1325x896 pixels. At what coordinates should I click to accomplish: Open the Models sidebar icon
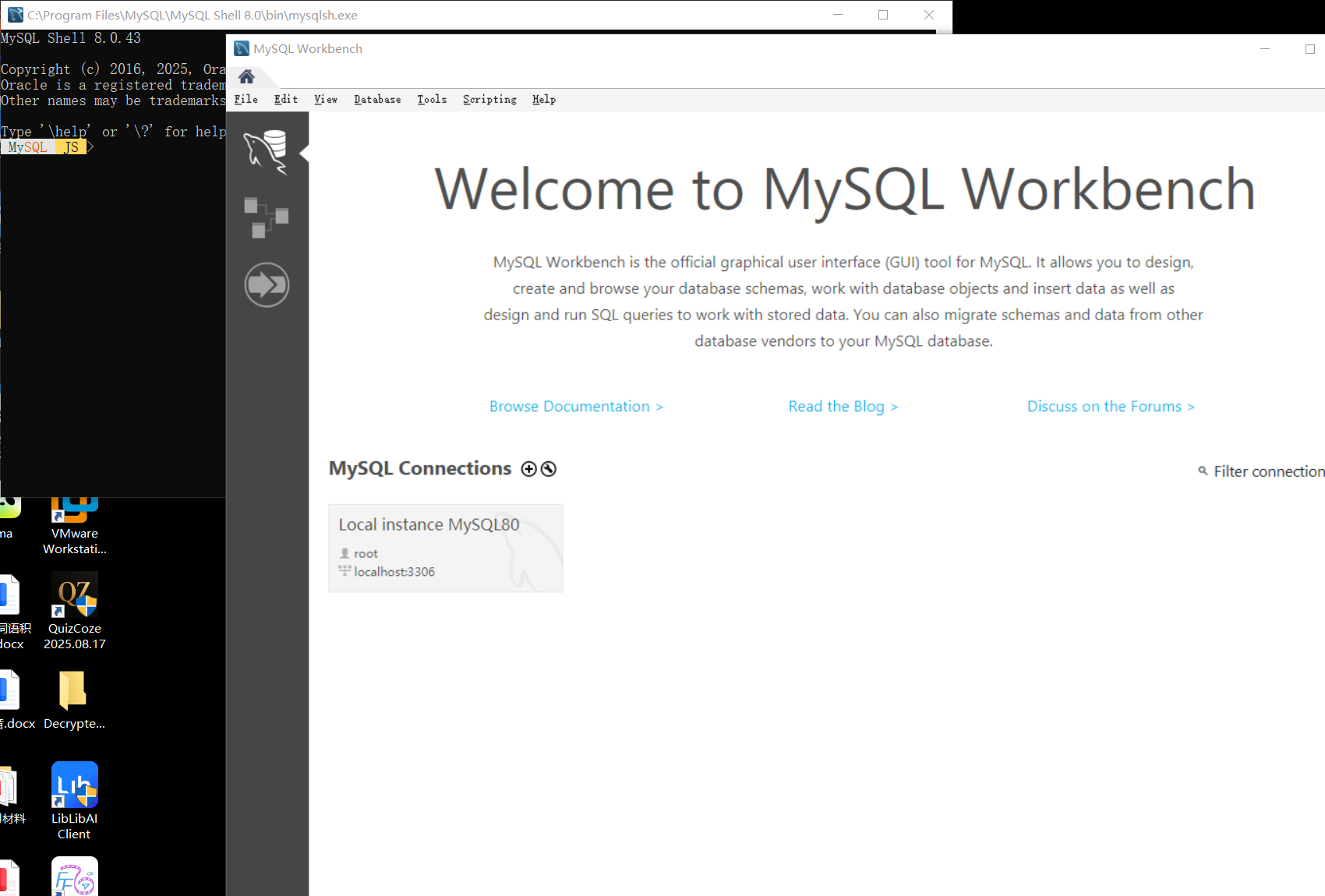[266, 217]
